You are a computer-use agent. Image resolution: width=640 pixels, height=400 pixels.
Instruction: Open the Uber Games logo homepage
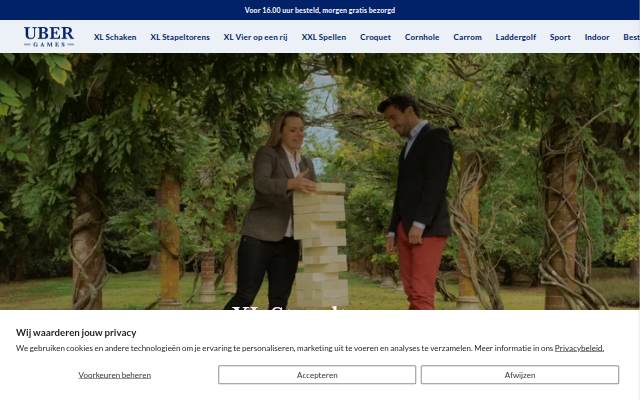point(49,37)
